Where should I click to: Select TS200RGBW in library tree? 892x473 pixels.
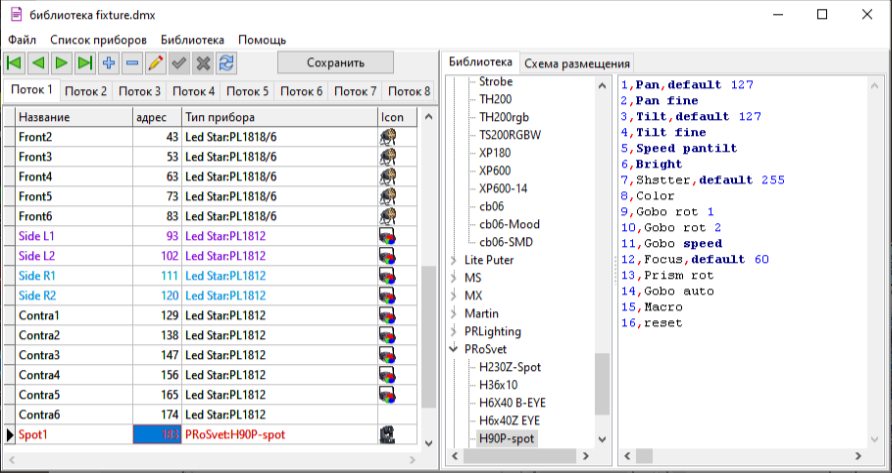(x=510, y=135)
